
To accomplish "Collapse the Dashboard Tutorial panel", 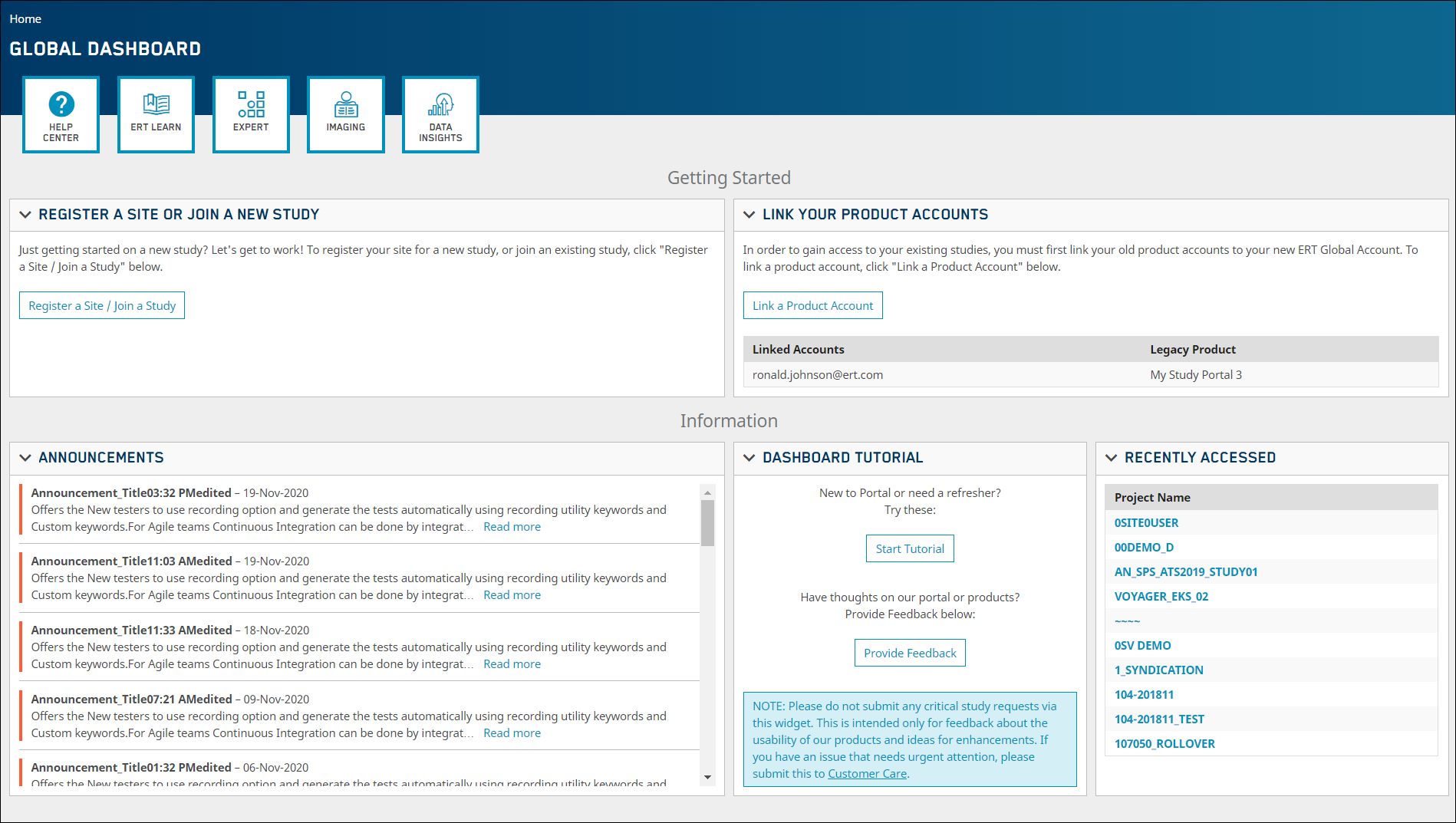I will click(749, 458).
